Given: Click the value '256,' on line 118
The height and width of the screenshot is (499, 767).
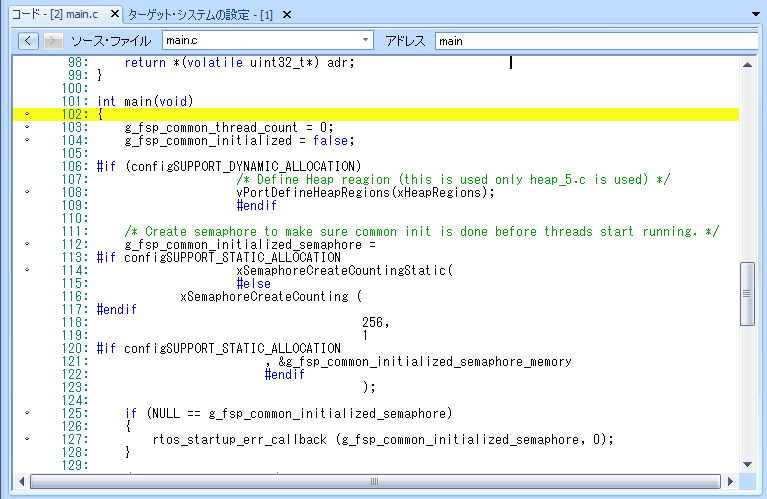Looking at the screenshot, I should tap(375, 322).
